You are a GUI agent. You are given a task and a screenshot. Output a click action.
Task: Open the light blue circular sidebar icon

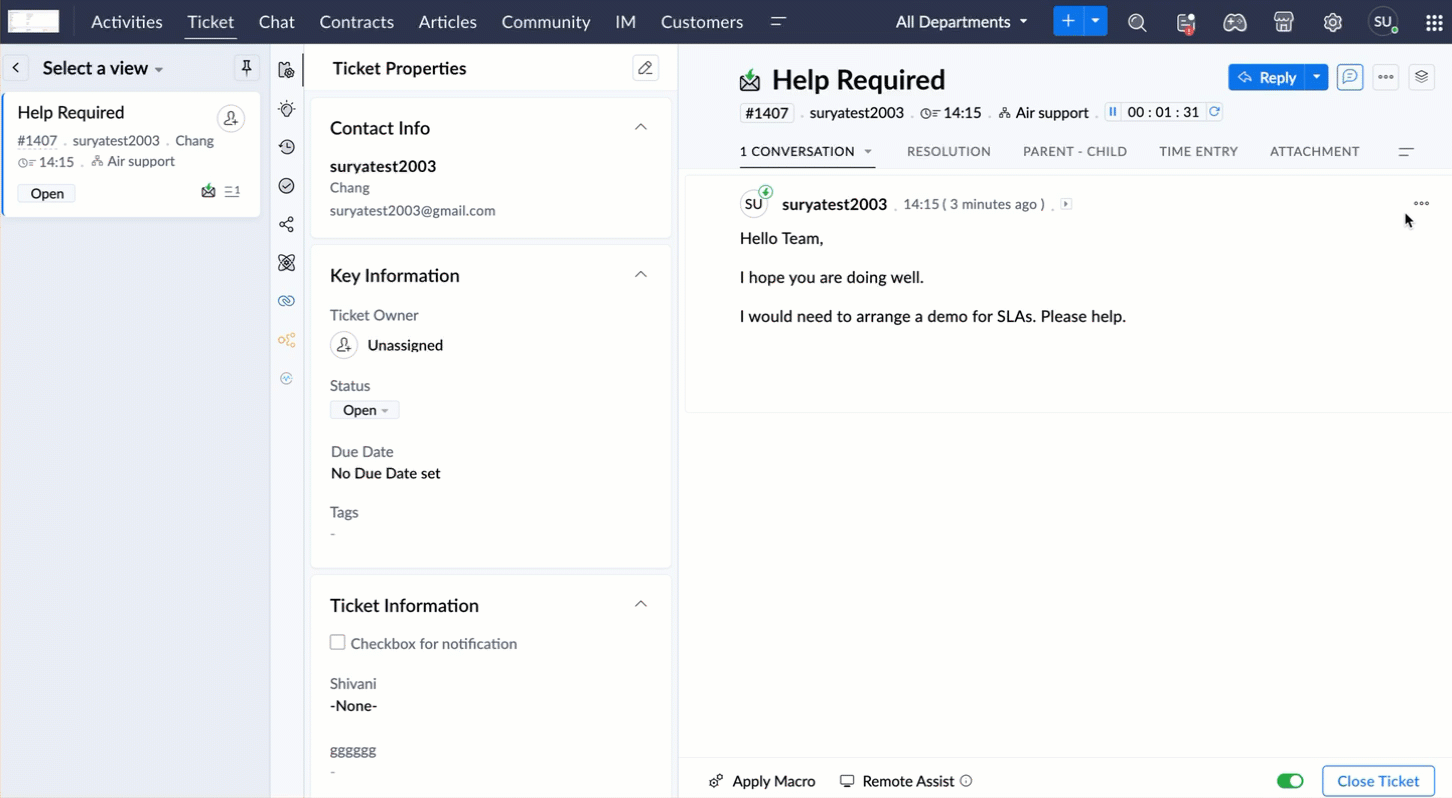[x=287, y=379]
